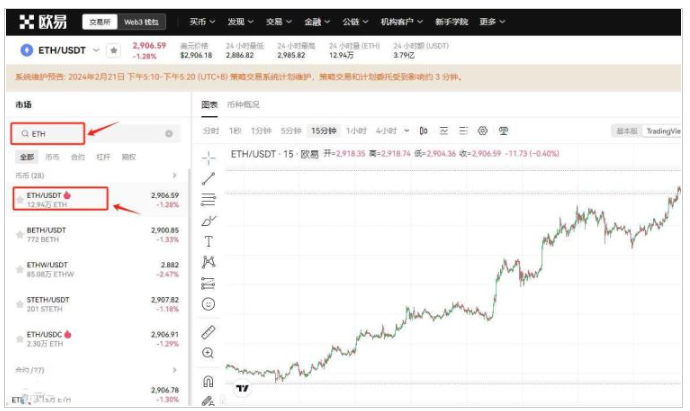The height and width of the screenshot is (411, 690).
Task: Switch to the 币种概况 tab
Action: (243, 104)
